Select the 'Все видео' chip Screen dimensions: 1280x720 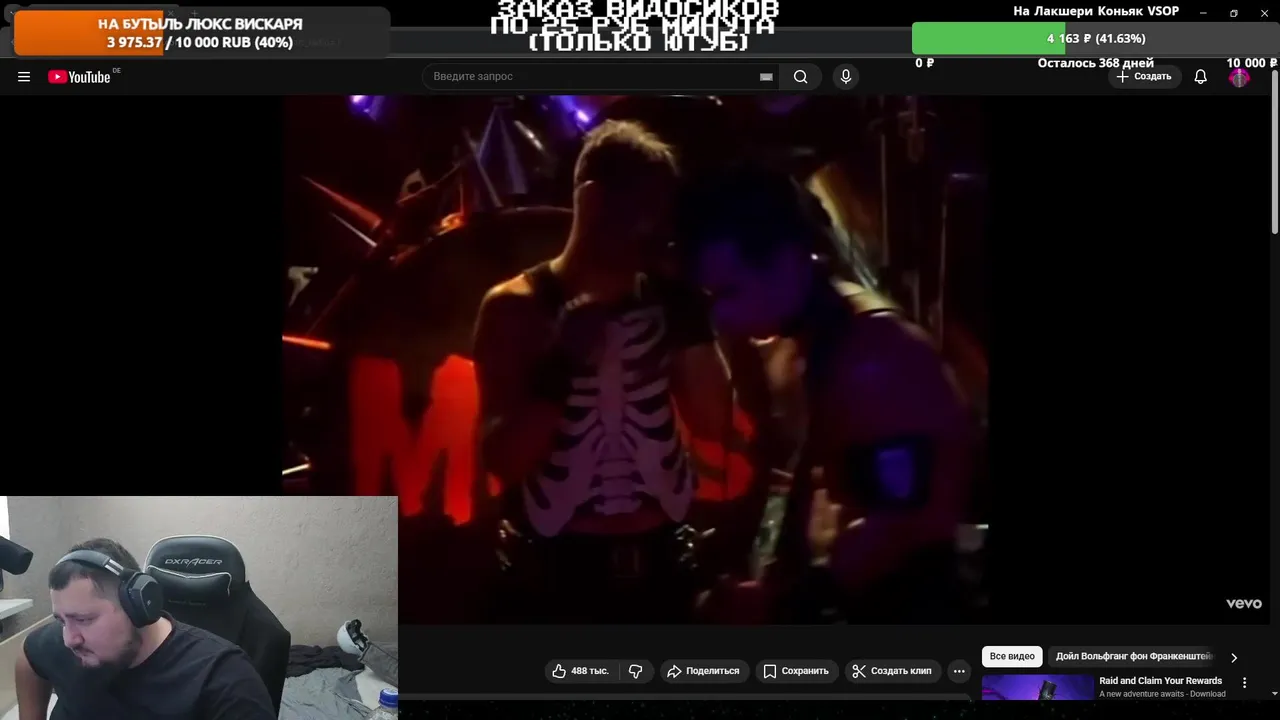1012,657
